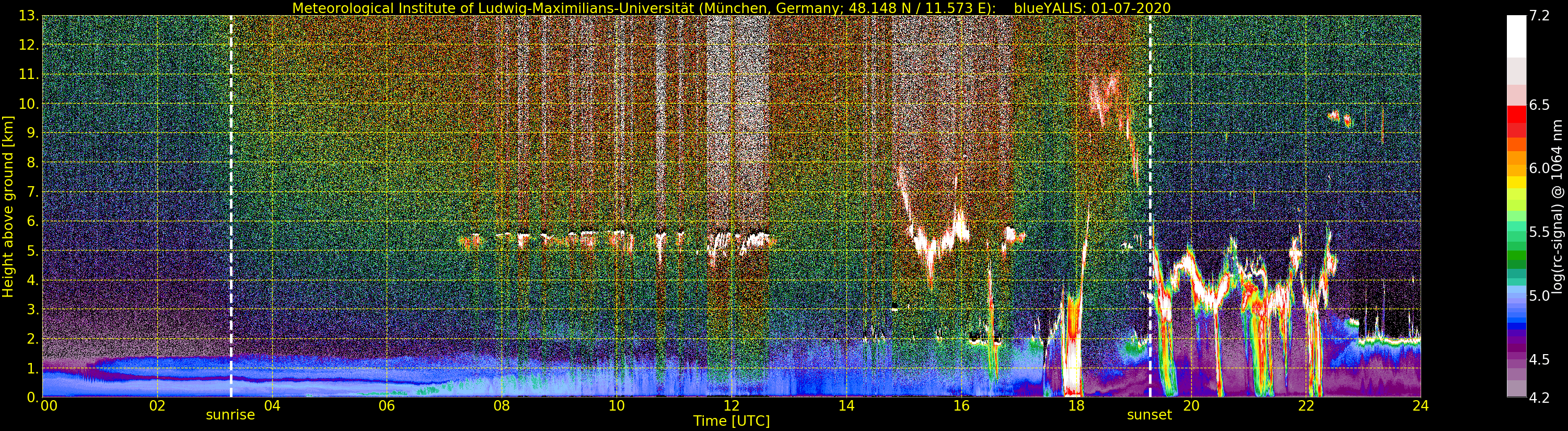The image size is (1568, 431).
Task: Click the time tick label '02'
Action: coord(157,406)
